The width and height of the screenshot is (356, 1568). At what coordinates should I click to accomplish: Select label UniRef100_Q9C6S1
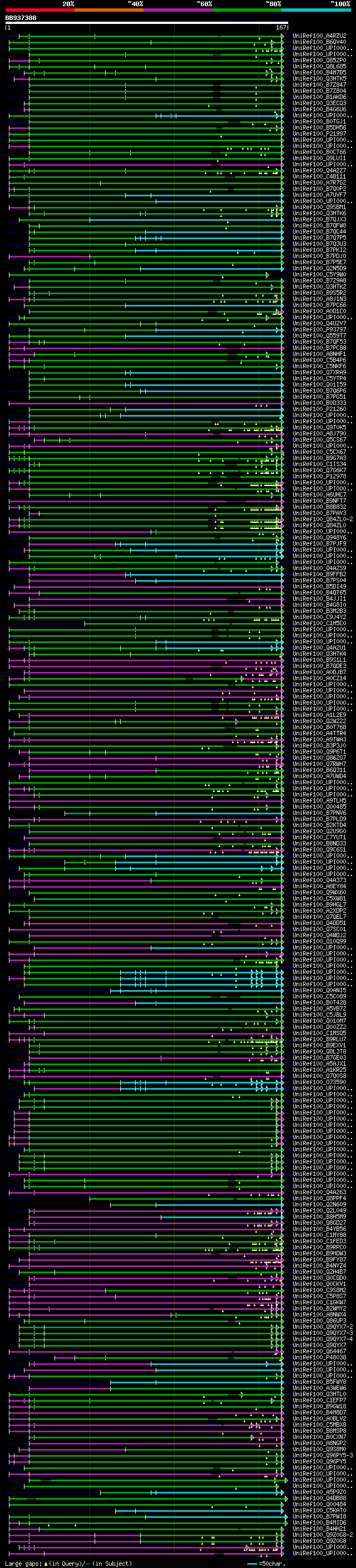[319, 850]
